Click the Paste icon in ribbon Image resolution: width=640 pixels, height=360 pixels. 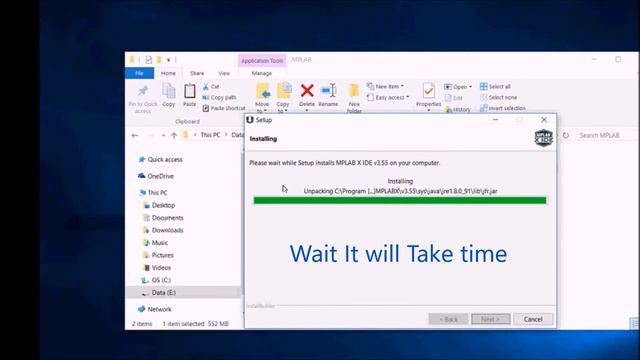point(189,91)
